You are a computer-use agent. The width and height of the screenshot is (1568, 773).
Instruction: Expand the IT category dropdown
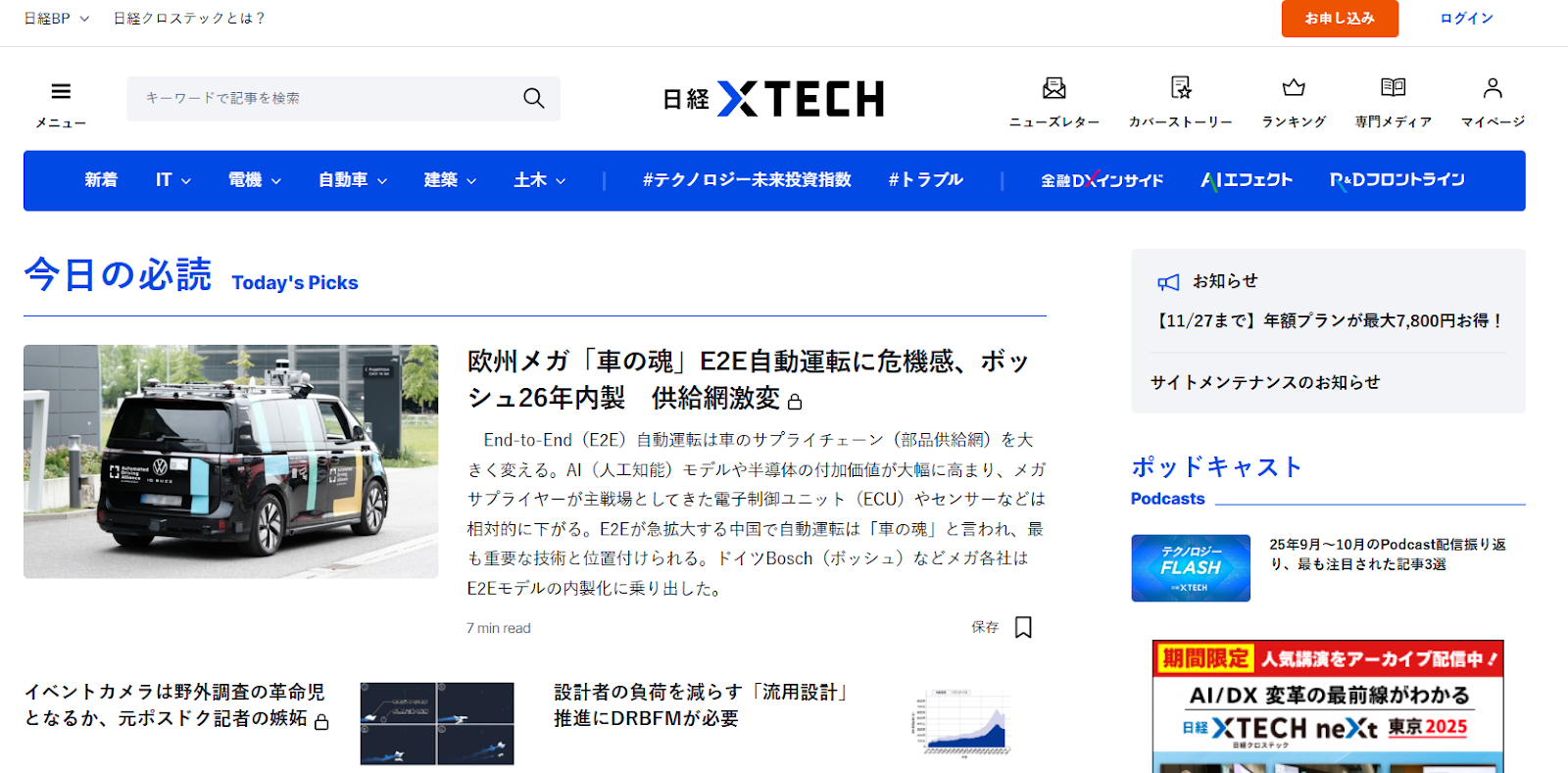click(172, 180)
